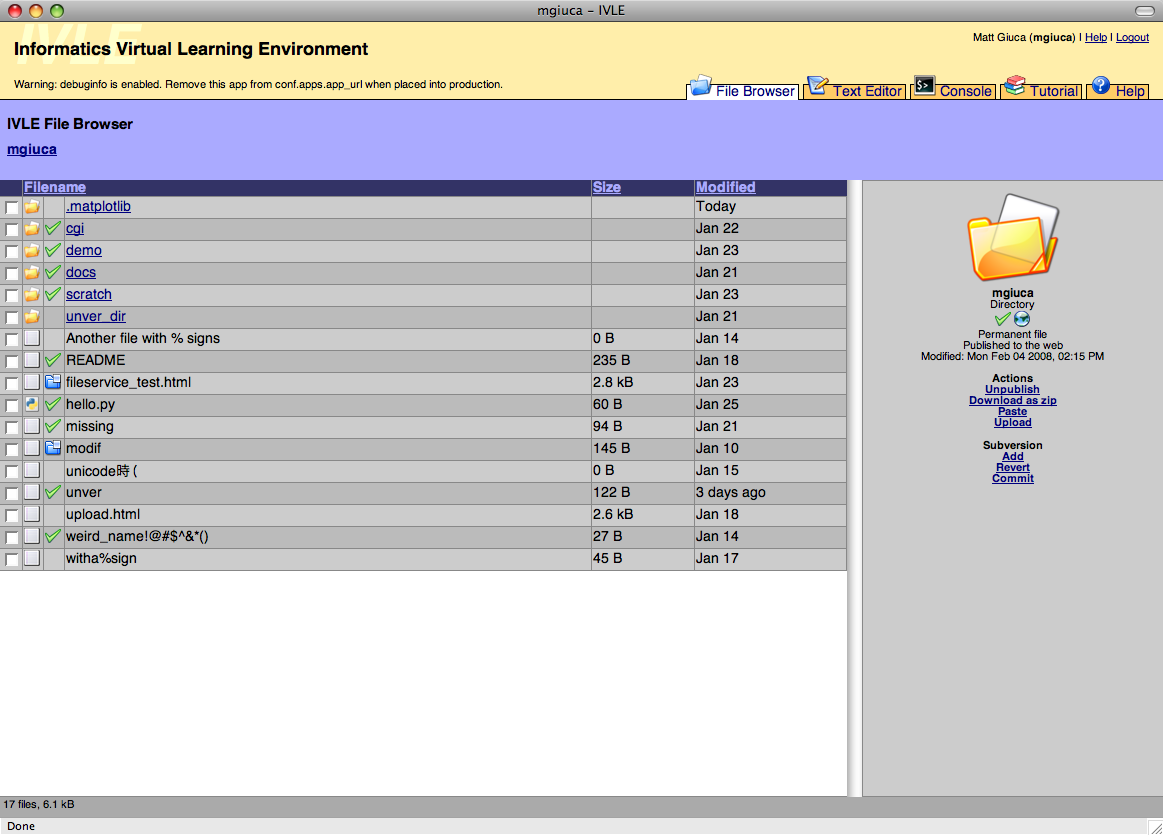Go to the Tutorial tab
This screenshot has height=835, width=1163.
point(1041,89)
